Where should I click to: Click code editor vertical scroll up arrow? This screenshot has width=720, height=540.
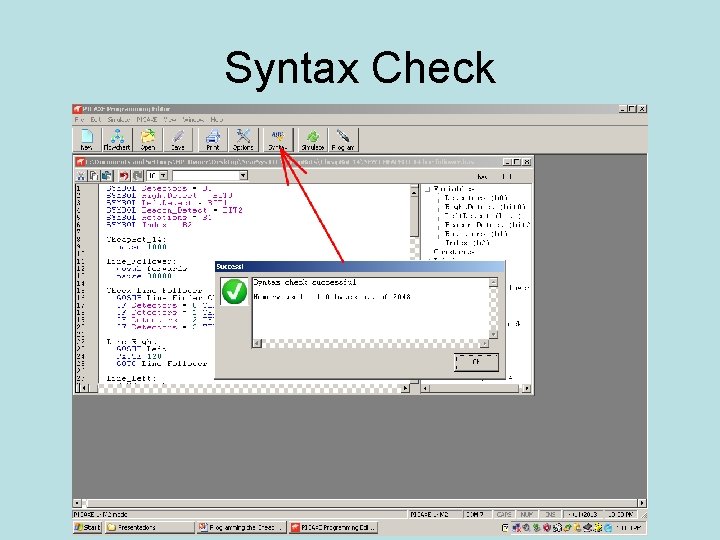pyautogui.click(x=414, y=192)
